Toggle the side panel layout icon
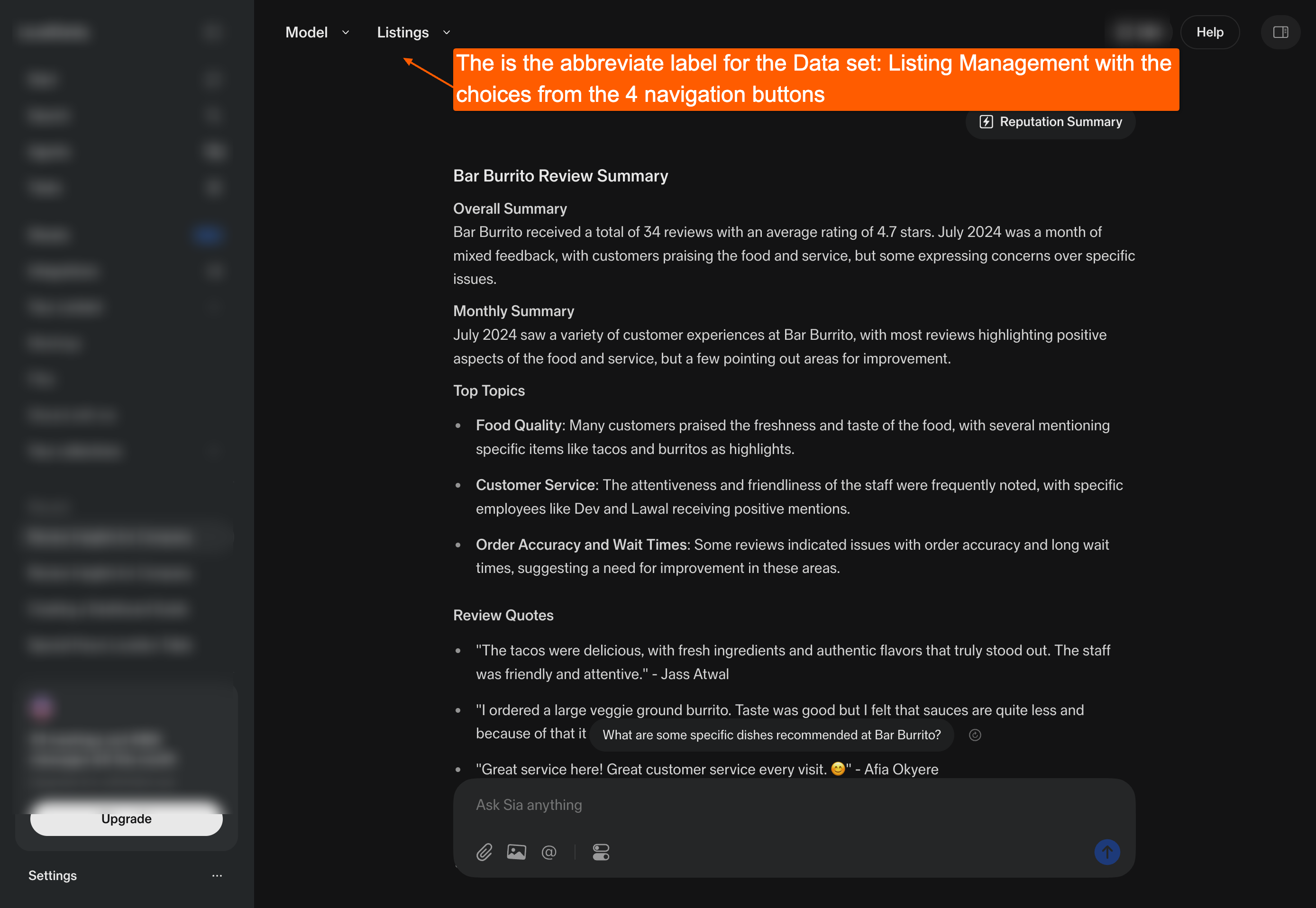1316x908 pixels. [x=1280, y=32]
